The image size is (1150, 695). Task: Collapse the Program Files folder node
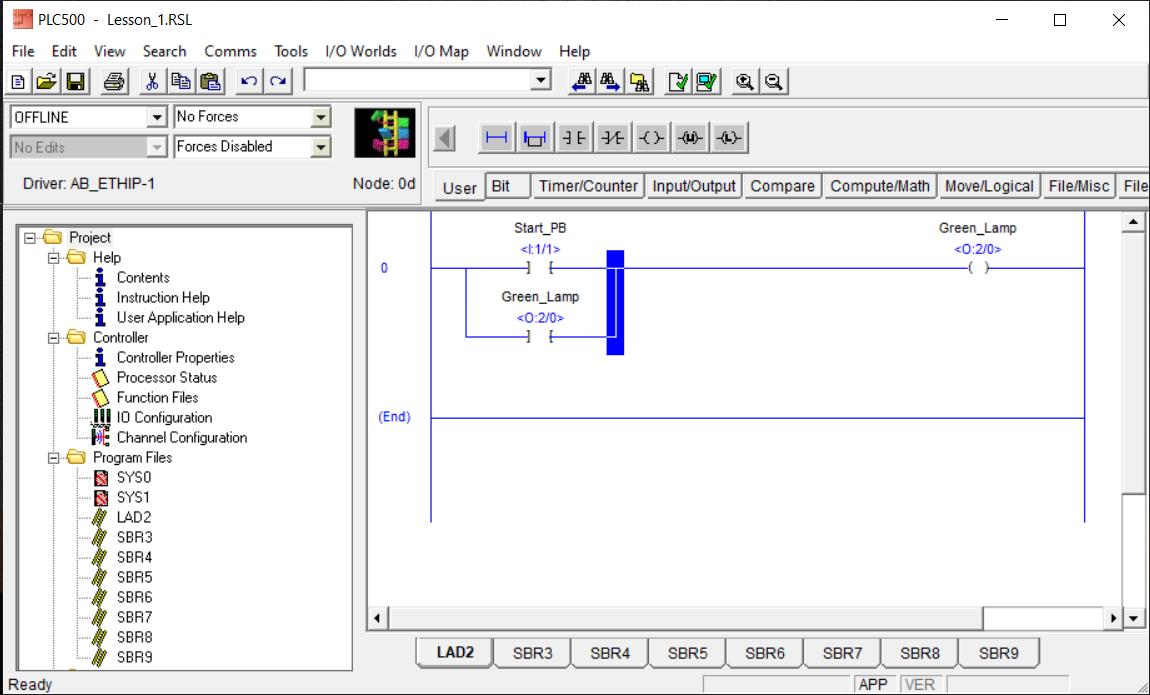(54, 457)
